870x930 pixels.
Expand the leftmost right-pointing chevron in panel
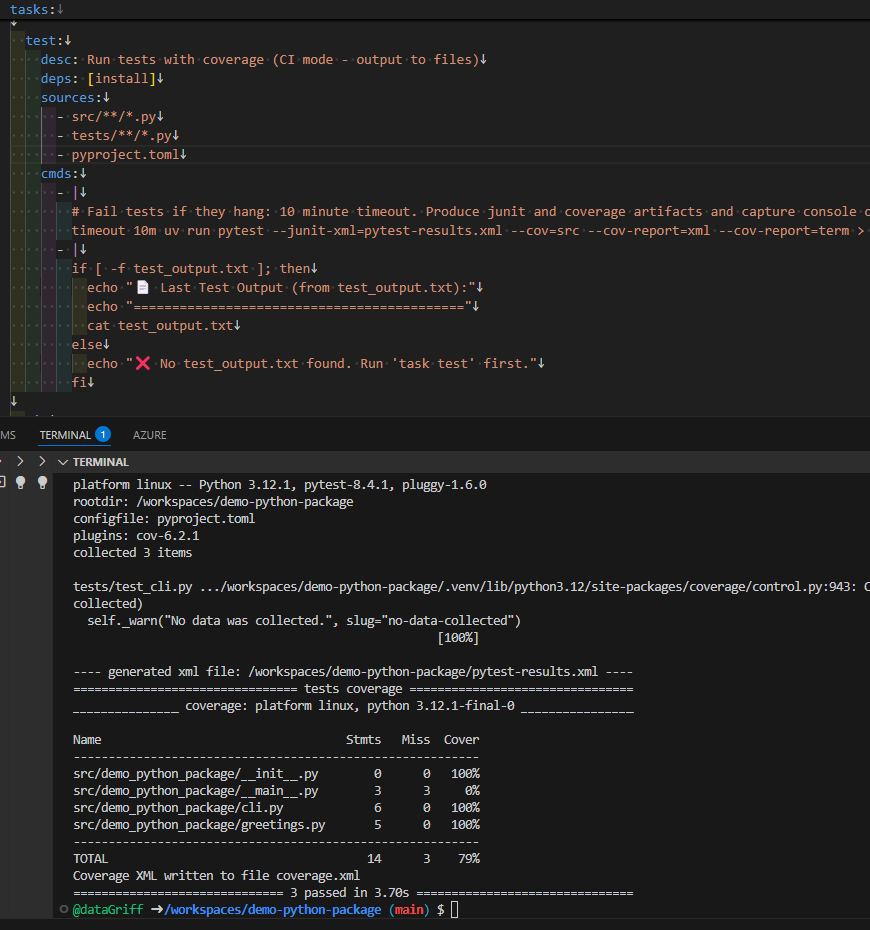click(20, 461)
